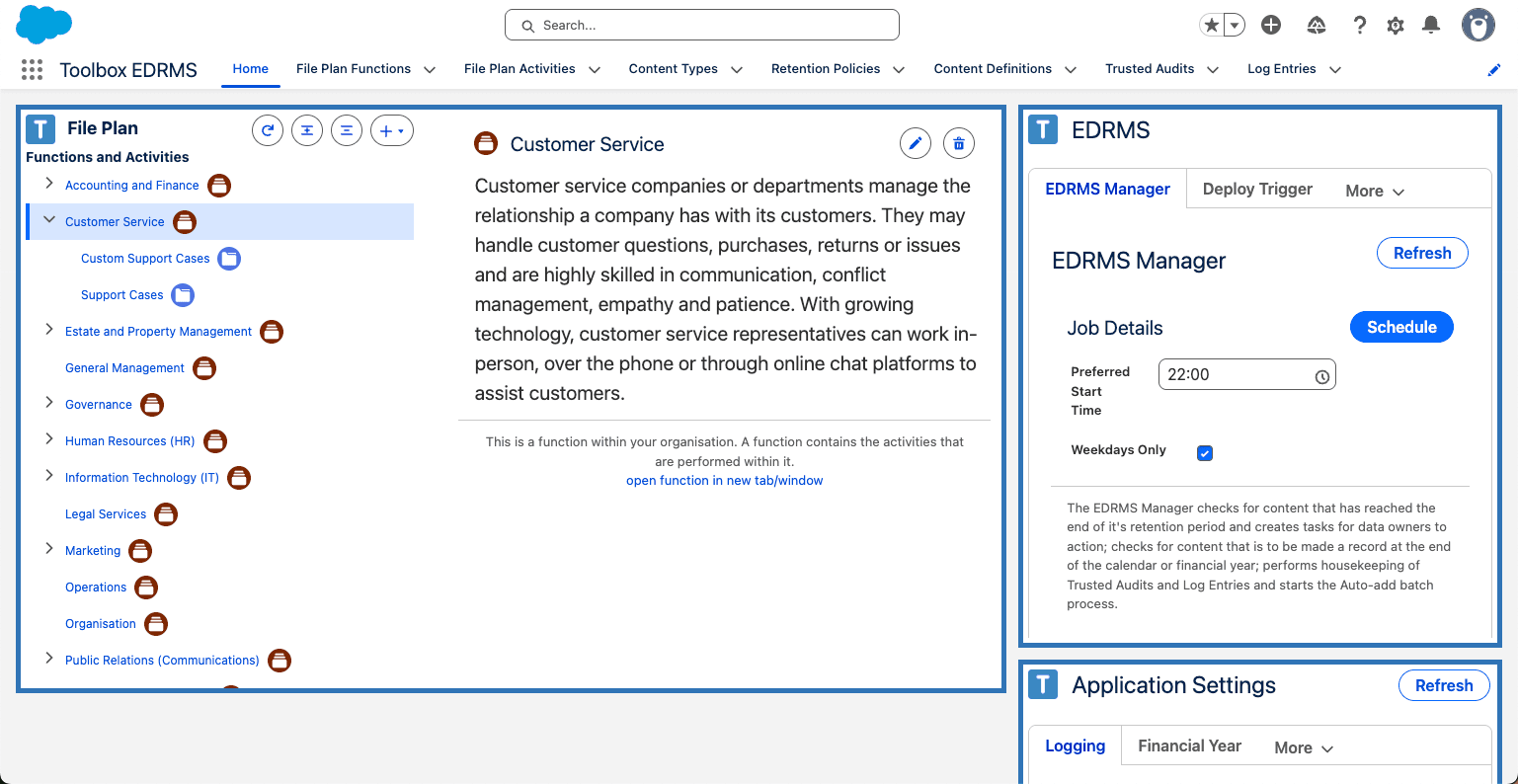Select the EDRMS Manager tab
The height and width of the screenshot is (784, 1518).
pyautogui.click(x=1108, y=189)
